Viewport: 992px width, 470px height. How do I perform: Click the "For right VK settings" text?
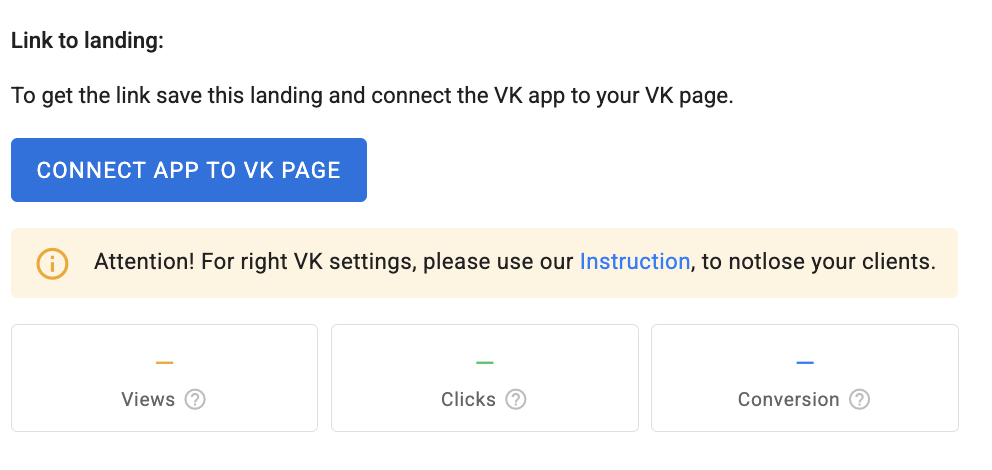point(305,262)
